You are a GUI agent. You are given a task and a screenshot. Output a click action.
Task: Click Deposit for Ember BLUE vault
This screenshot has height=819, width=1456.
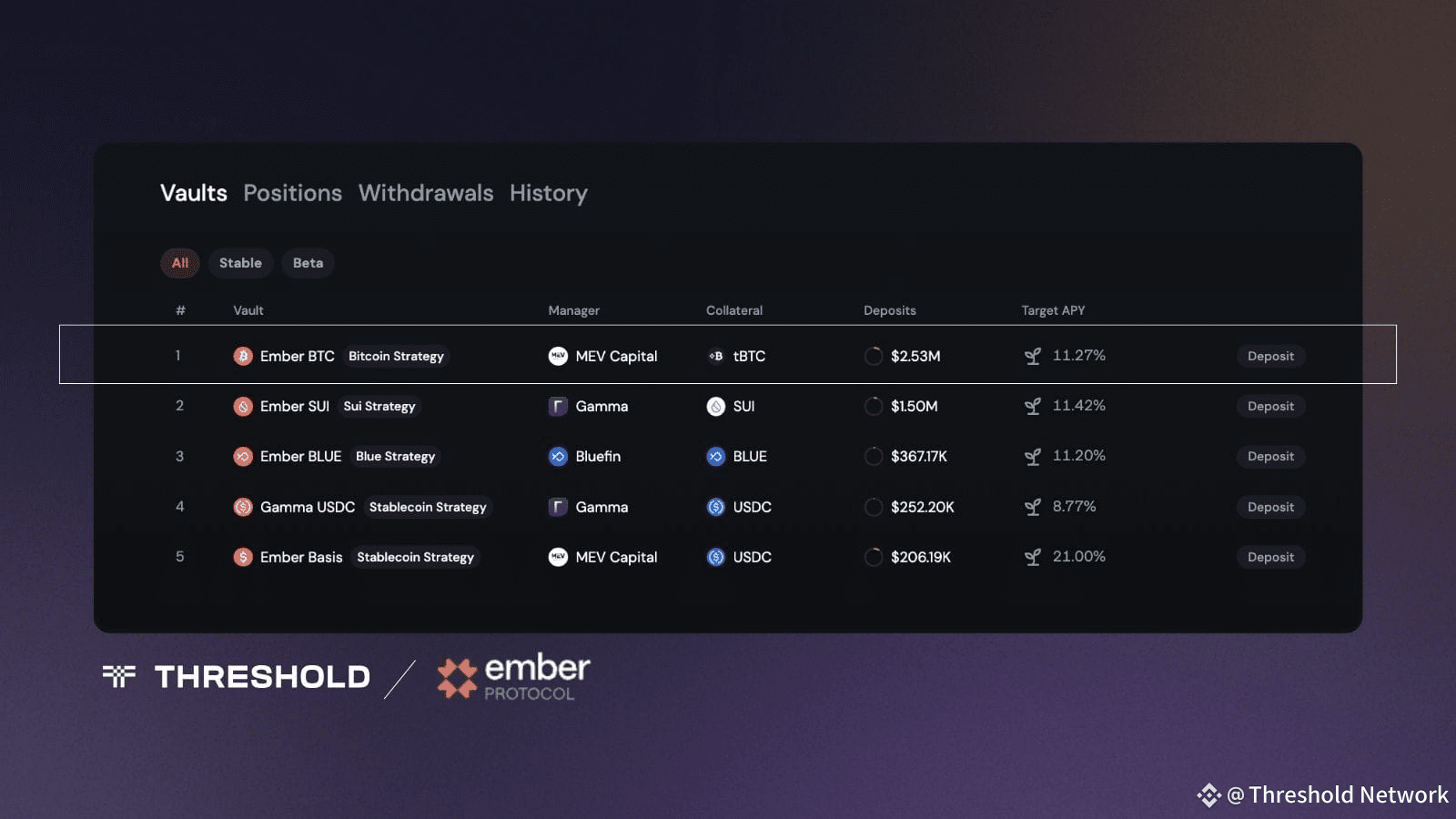[x=1270, y=456]
